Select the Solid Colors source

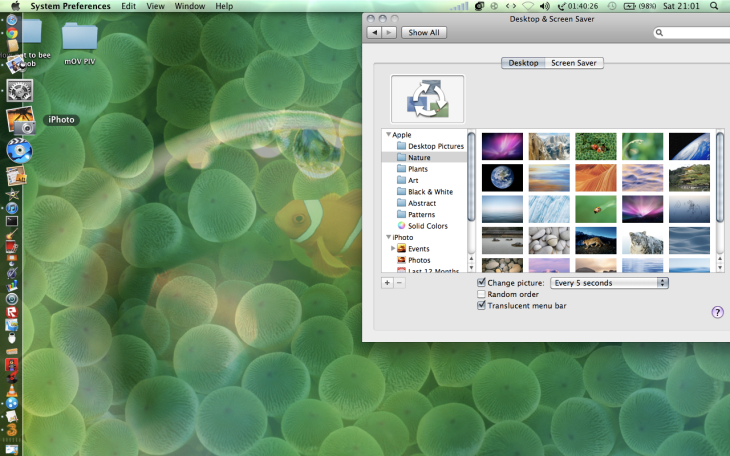[428, 226]
